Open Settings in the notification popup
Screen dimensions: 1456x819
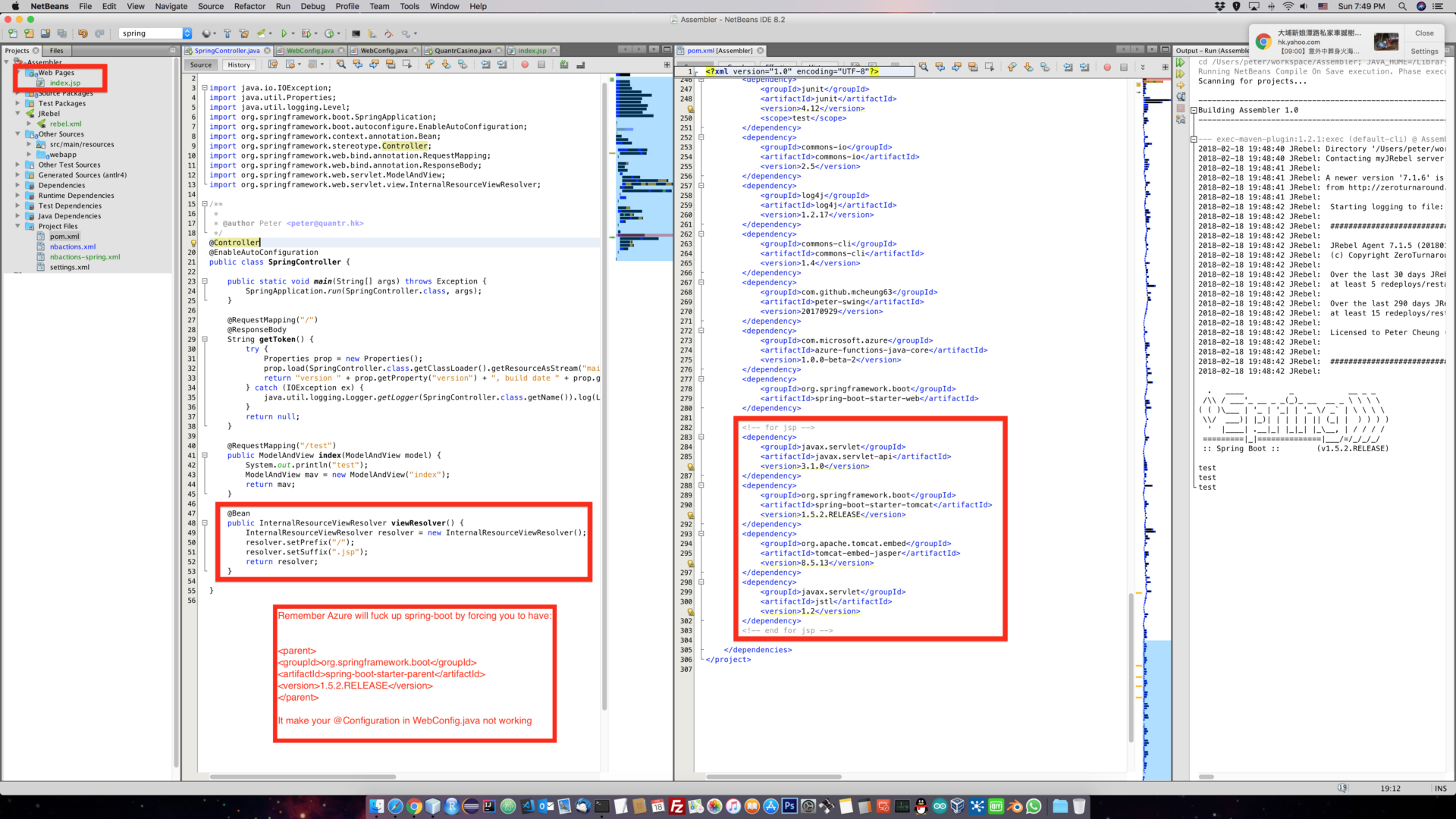click(x=1423, y=51)
